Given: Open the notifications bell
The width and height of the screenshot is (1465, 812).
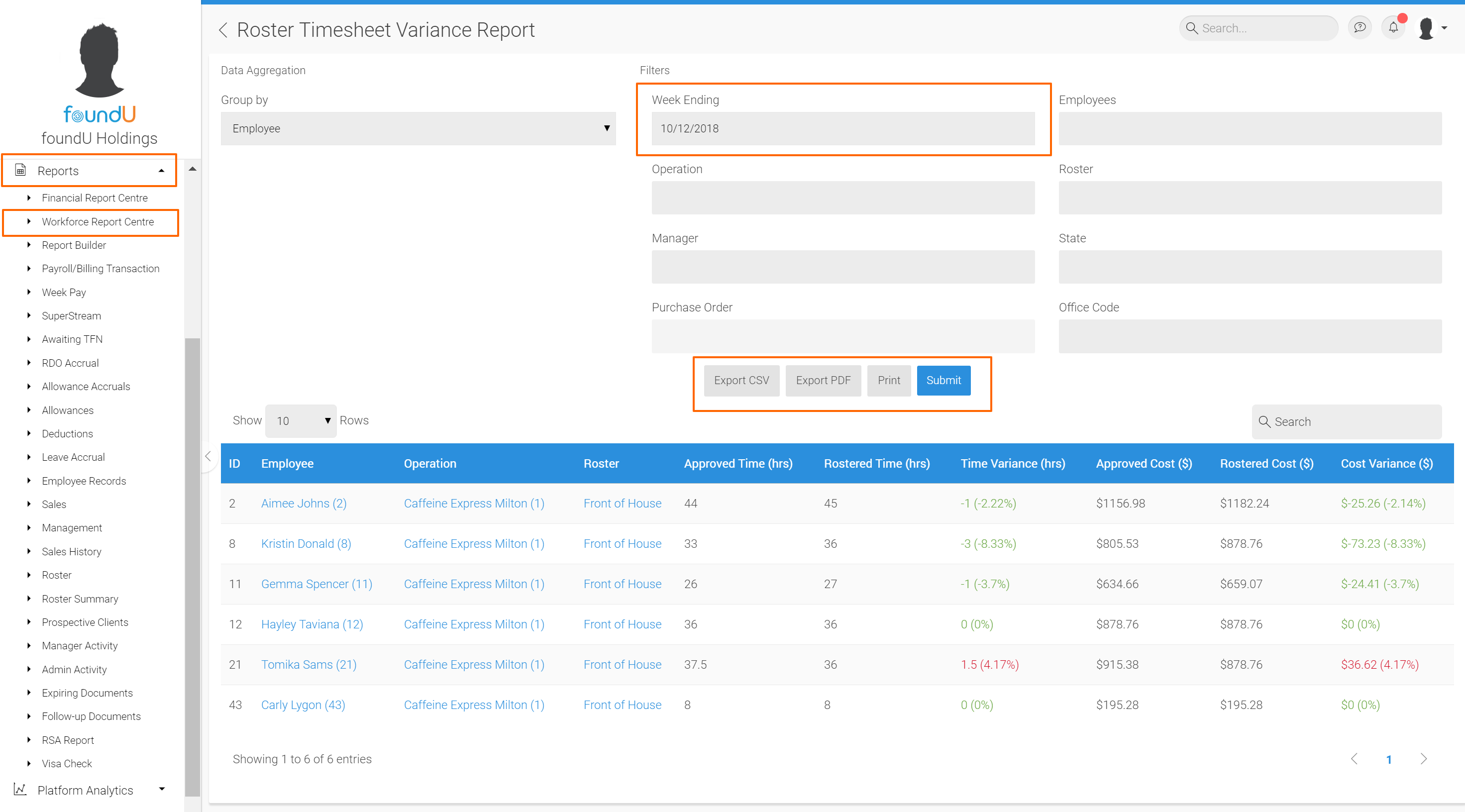Looking at the screenshot, I should point(1393,28).
